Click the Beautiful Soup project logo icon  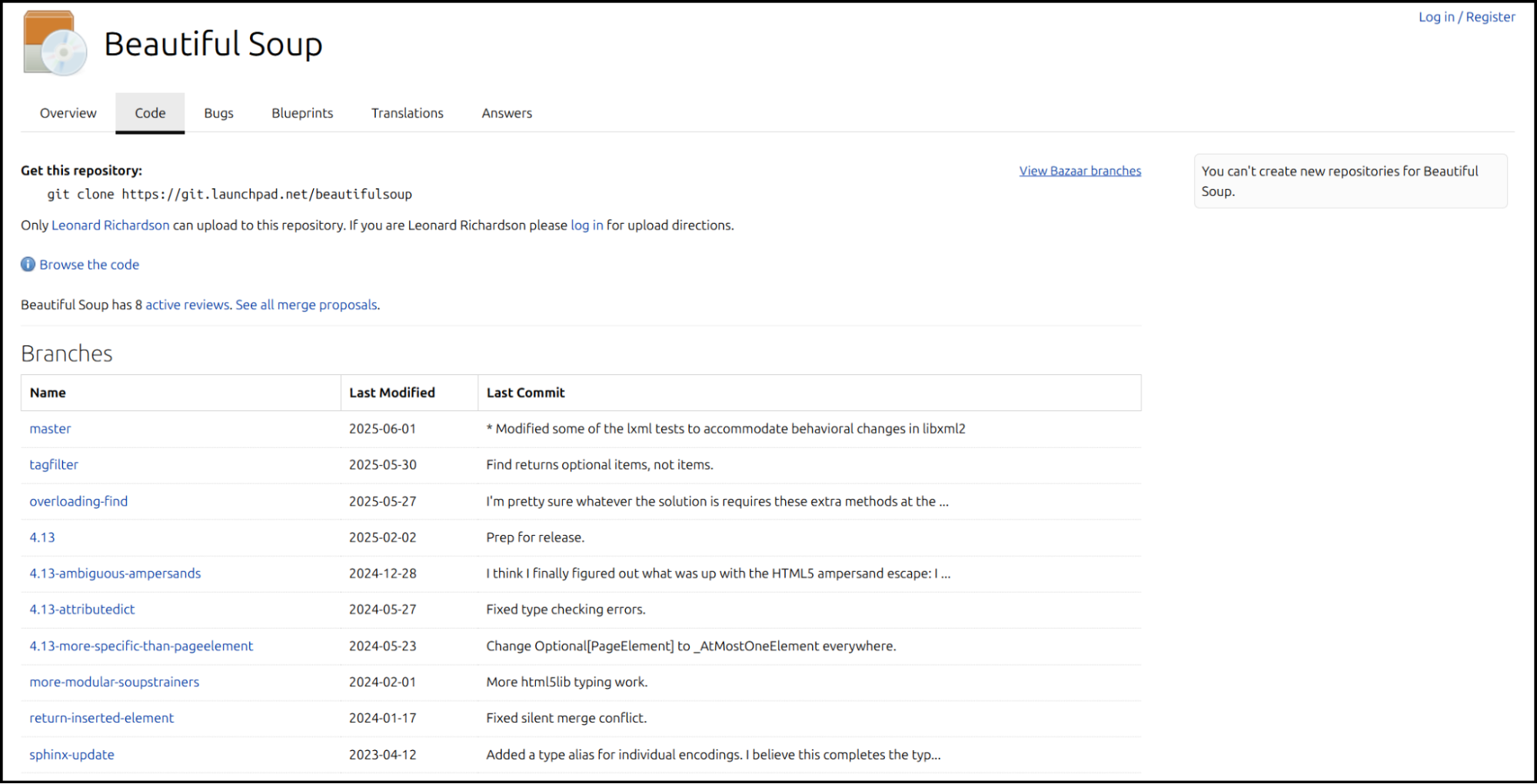point(55,43)
